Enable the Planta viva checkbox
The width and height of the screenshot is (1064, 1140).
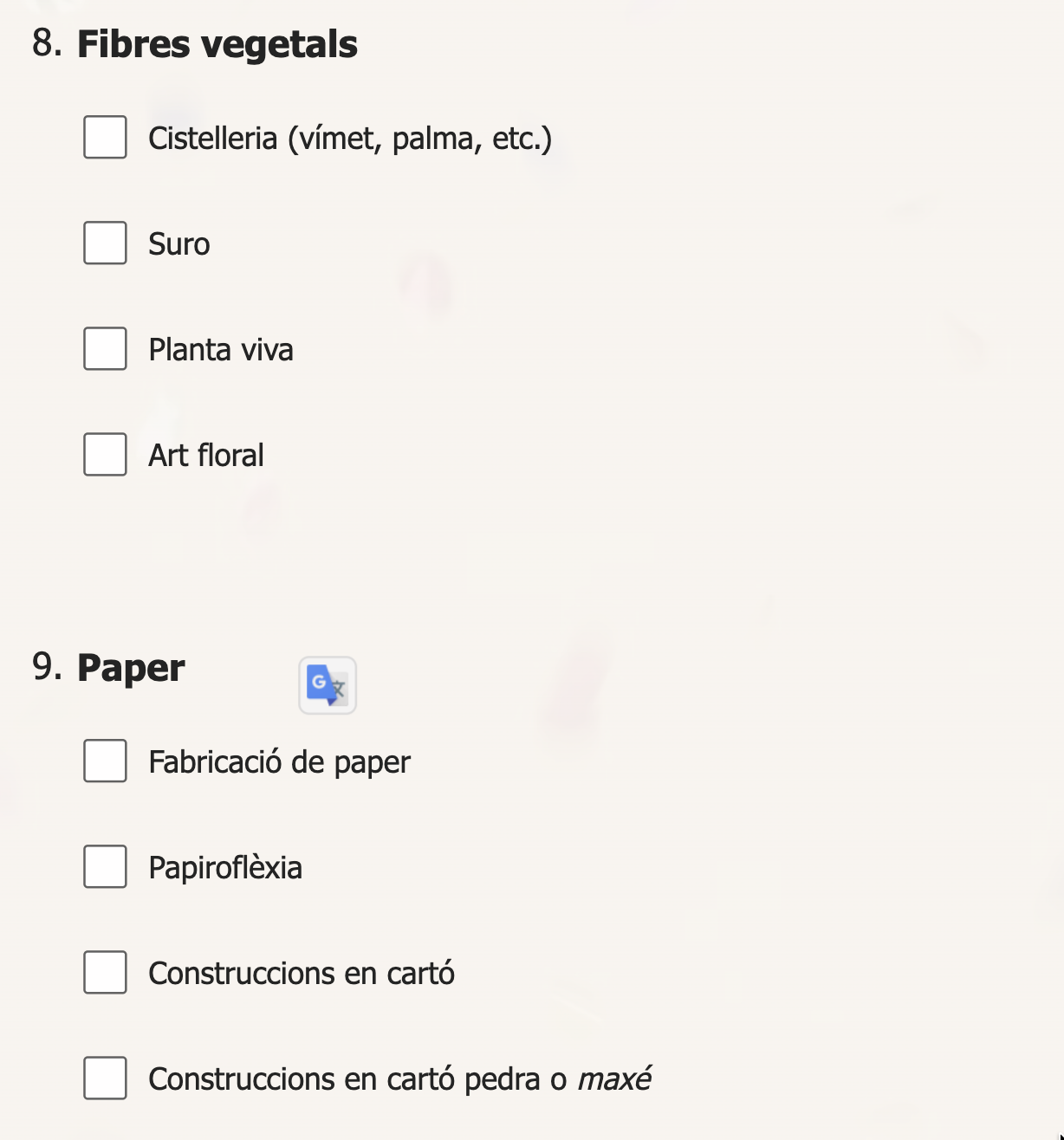[106, 349]
